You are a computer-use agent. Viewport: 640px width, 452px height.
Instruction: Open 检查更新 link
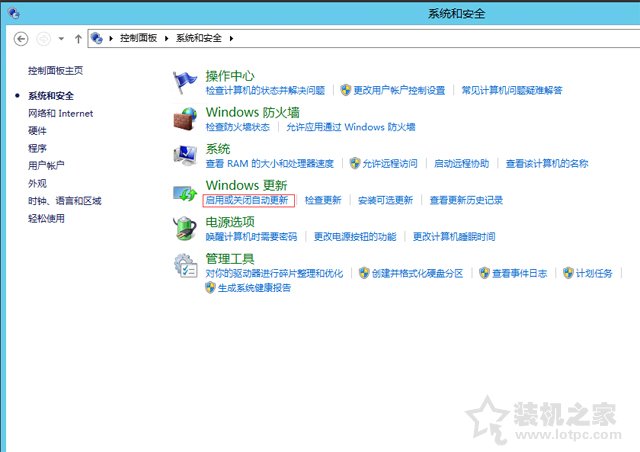coord(323,200)
